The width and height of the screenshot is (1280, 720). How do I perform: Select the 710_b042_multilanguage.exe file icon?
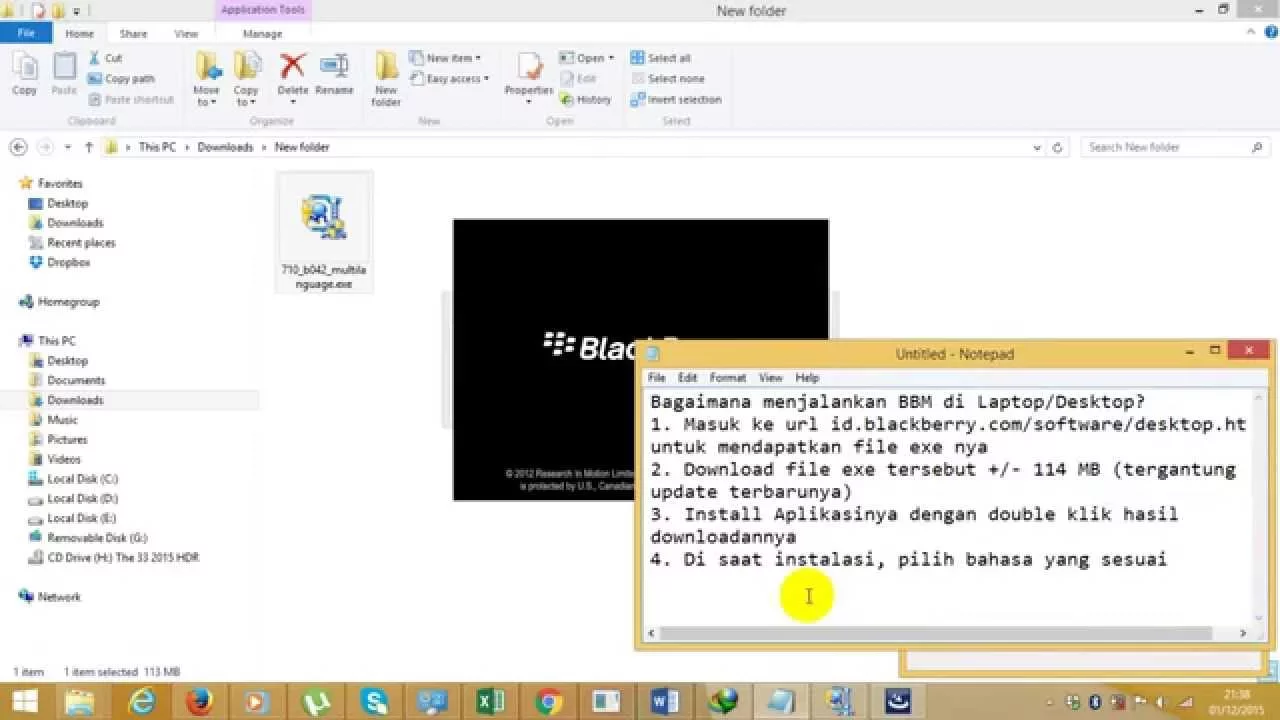pos(324,216)
